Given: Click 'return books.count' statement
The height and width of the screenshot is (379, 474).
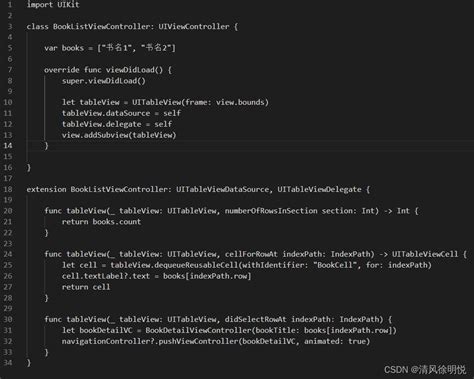Looking at the screenshot, I should click(x=101, y=222).
